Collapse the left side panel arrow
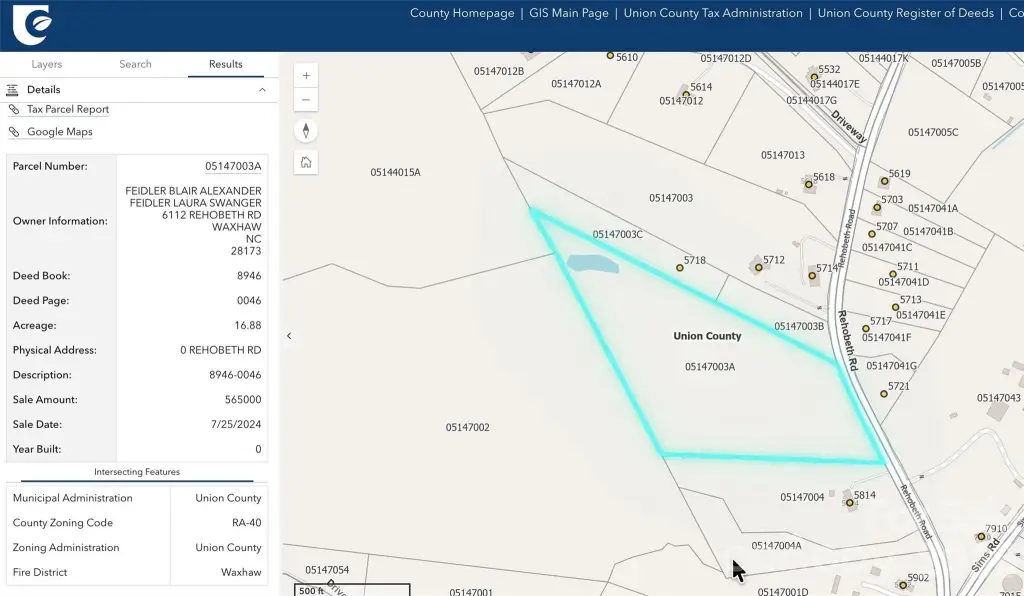The image size is (1024, 596). point(289,336)
